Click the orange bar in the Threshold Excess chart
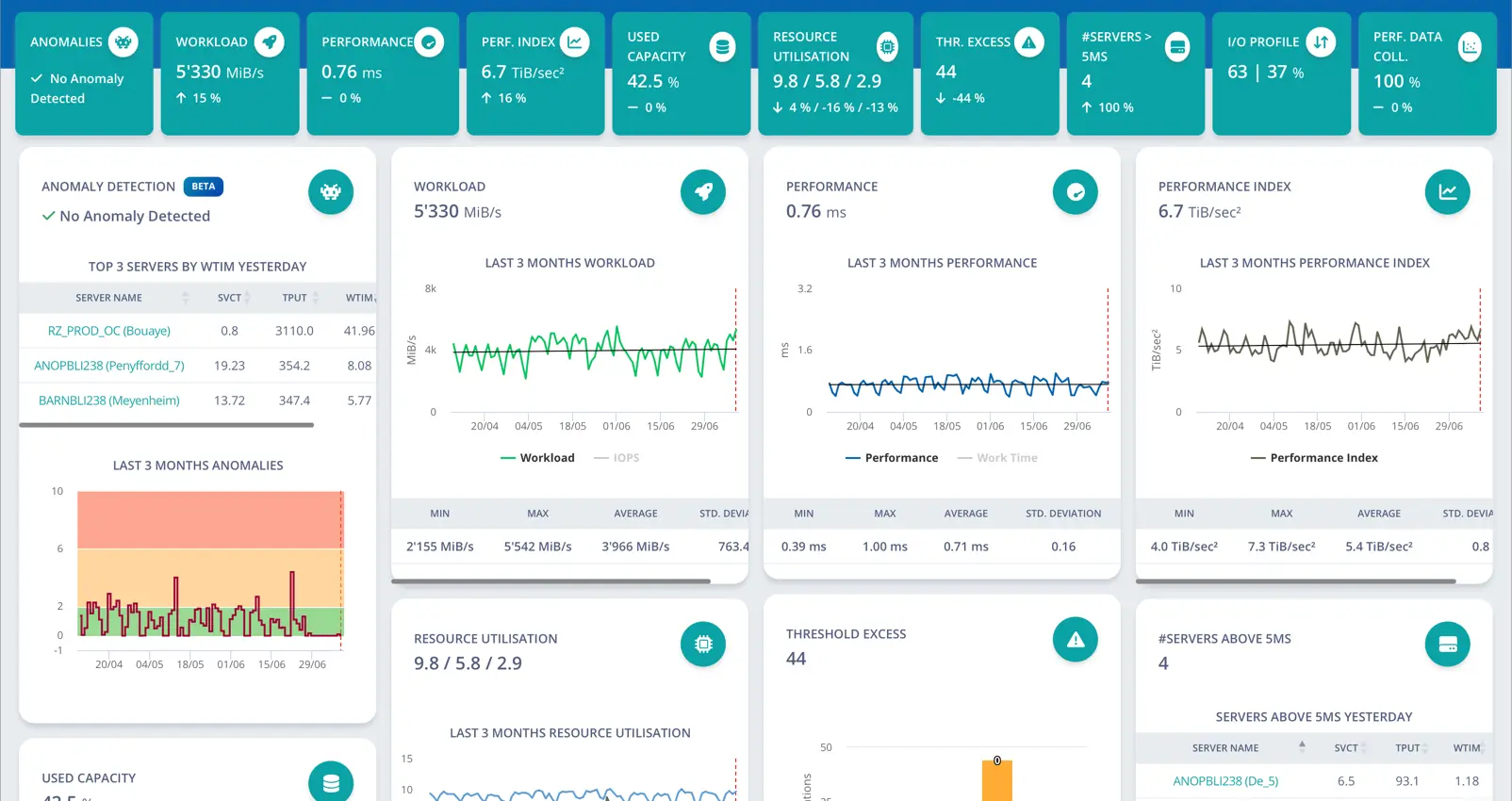 pyautogui.click(x=997, y=781)
